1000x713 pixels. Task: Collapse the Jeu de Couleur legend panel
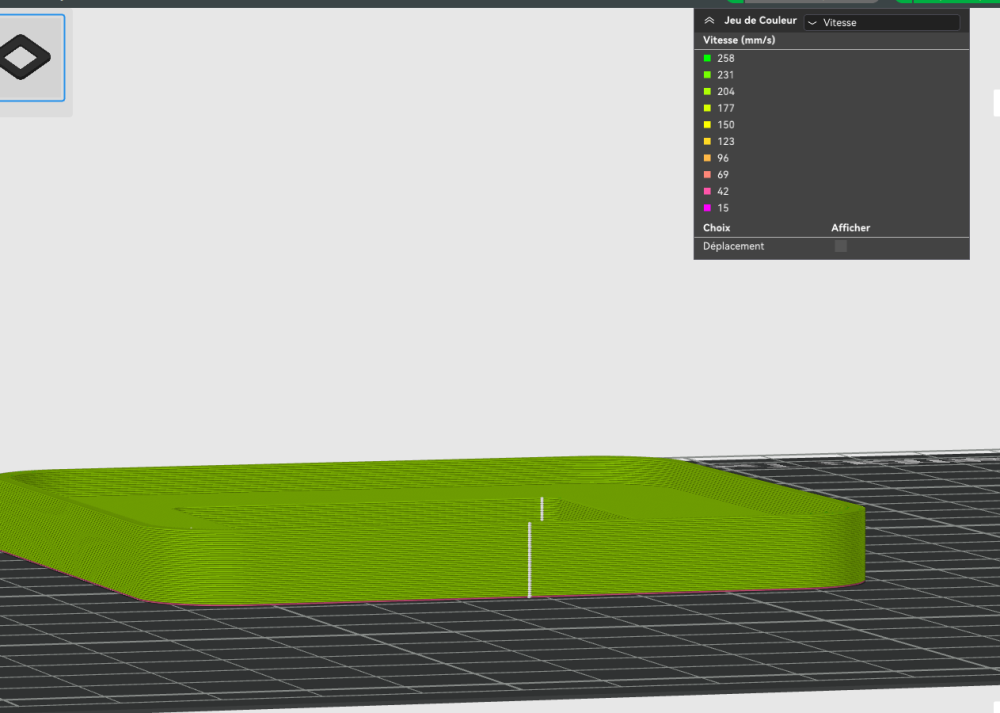[709, 21]
